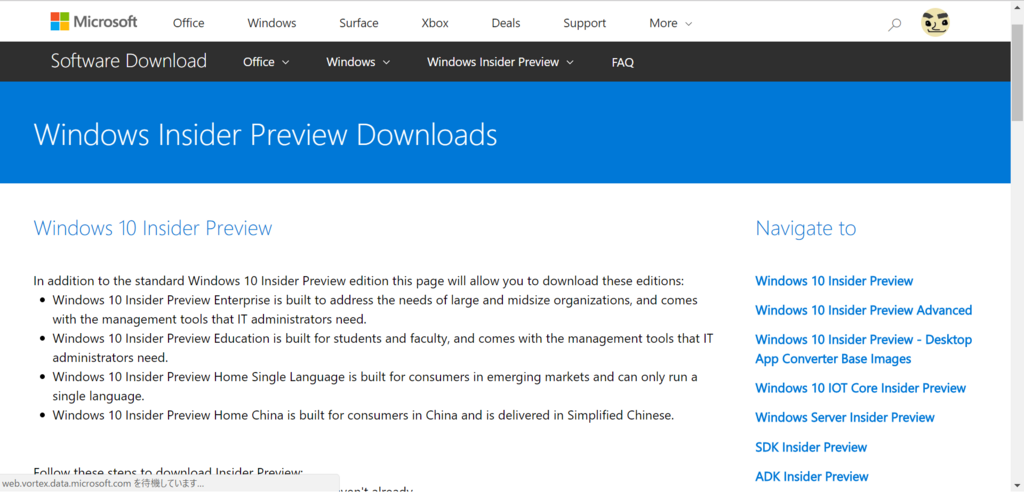Click the Microsoft logo
Viewport: 1024px width, 492px height.
point(94,22)
